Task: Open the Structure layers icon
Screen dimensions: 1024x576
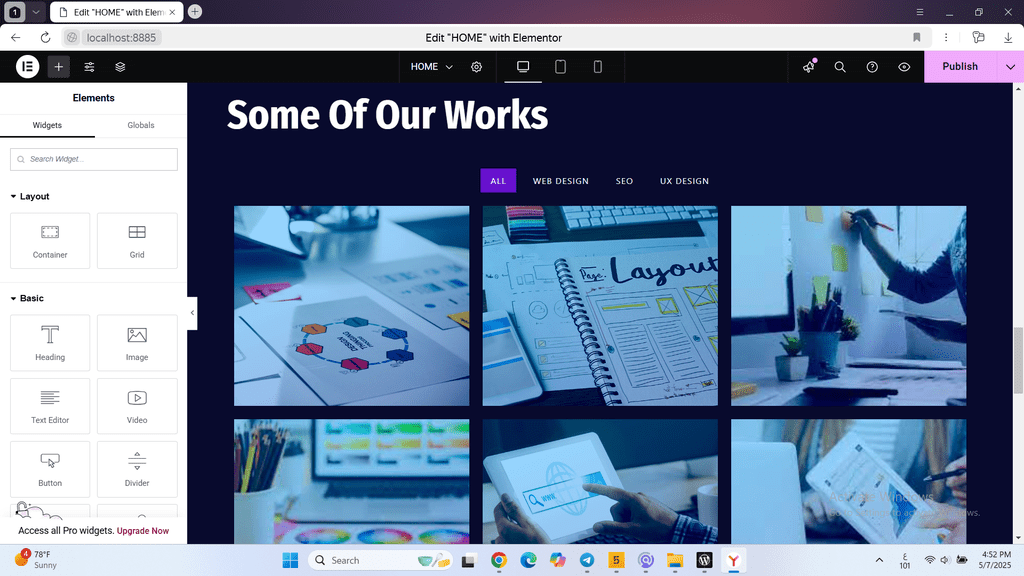Action: 120,67
